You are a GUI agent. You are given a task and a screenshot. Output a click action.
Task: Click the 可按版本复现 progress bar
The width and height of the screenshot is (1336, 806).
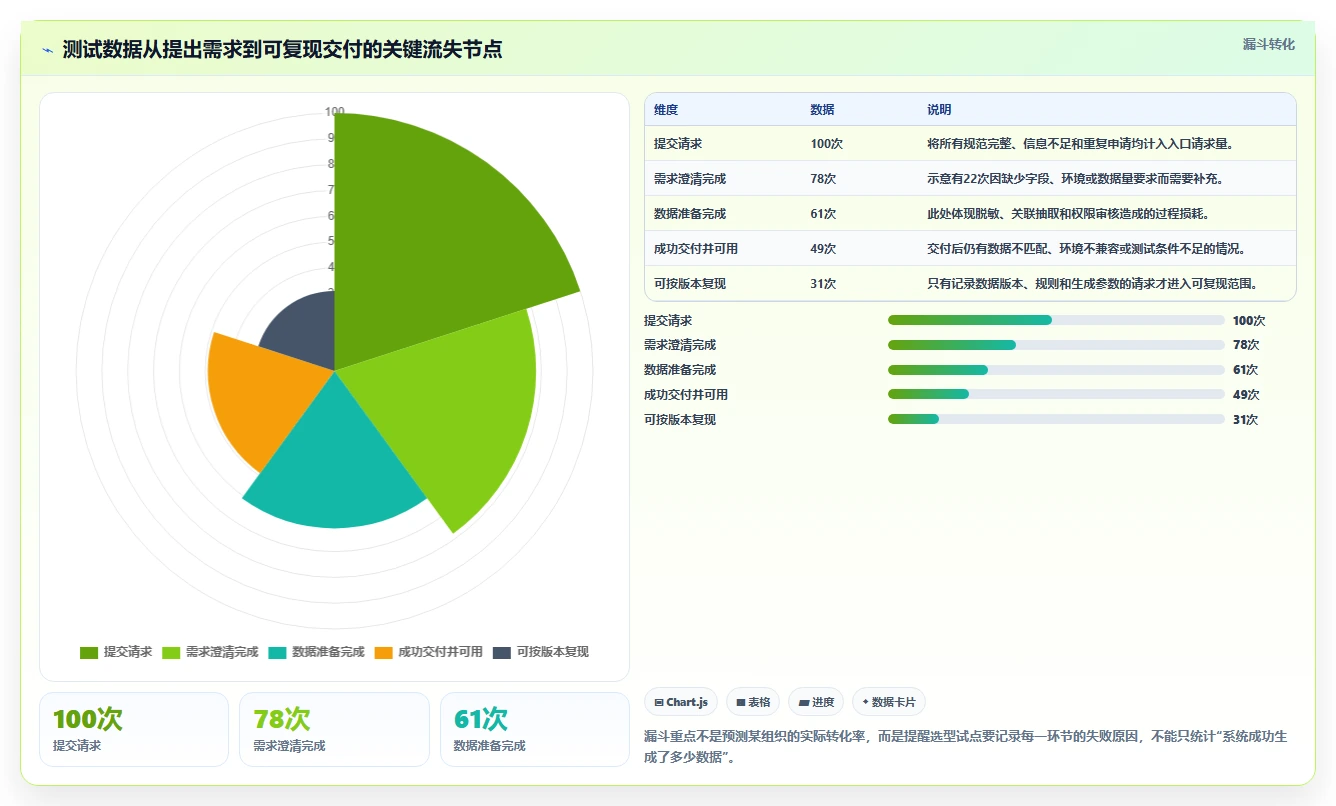coord(1056,419)
